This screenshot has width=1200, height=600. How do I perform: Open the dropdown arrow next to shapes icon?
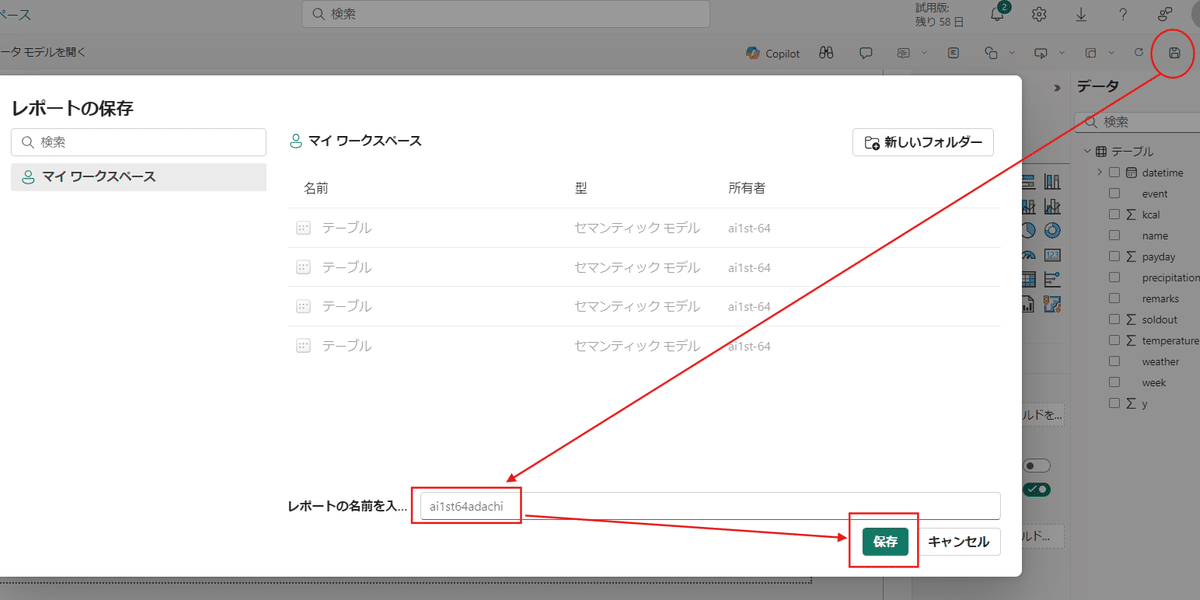1012,53
